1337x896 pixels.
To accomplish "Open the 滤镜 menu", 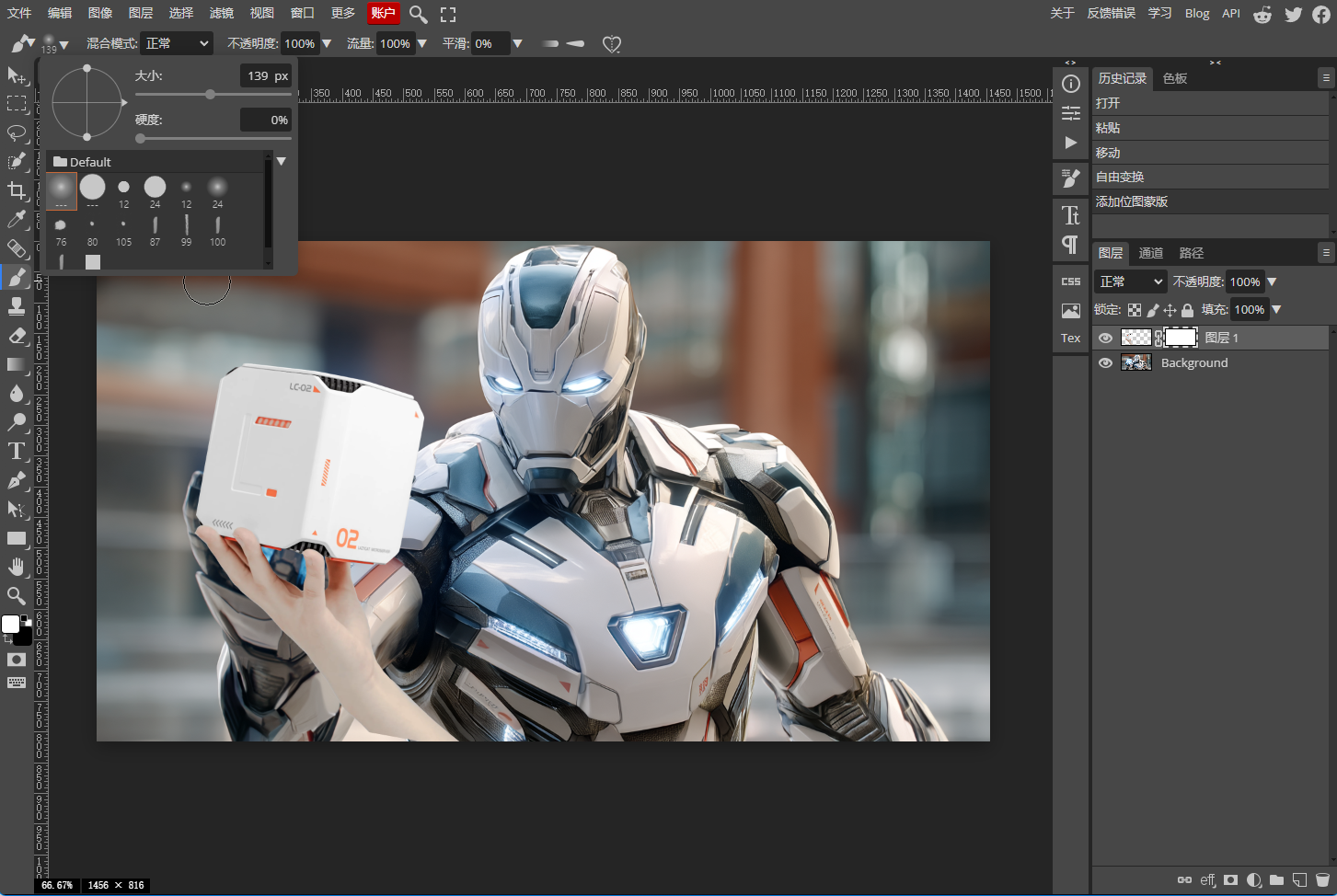I will tap(222, 13).
